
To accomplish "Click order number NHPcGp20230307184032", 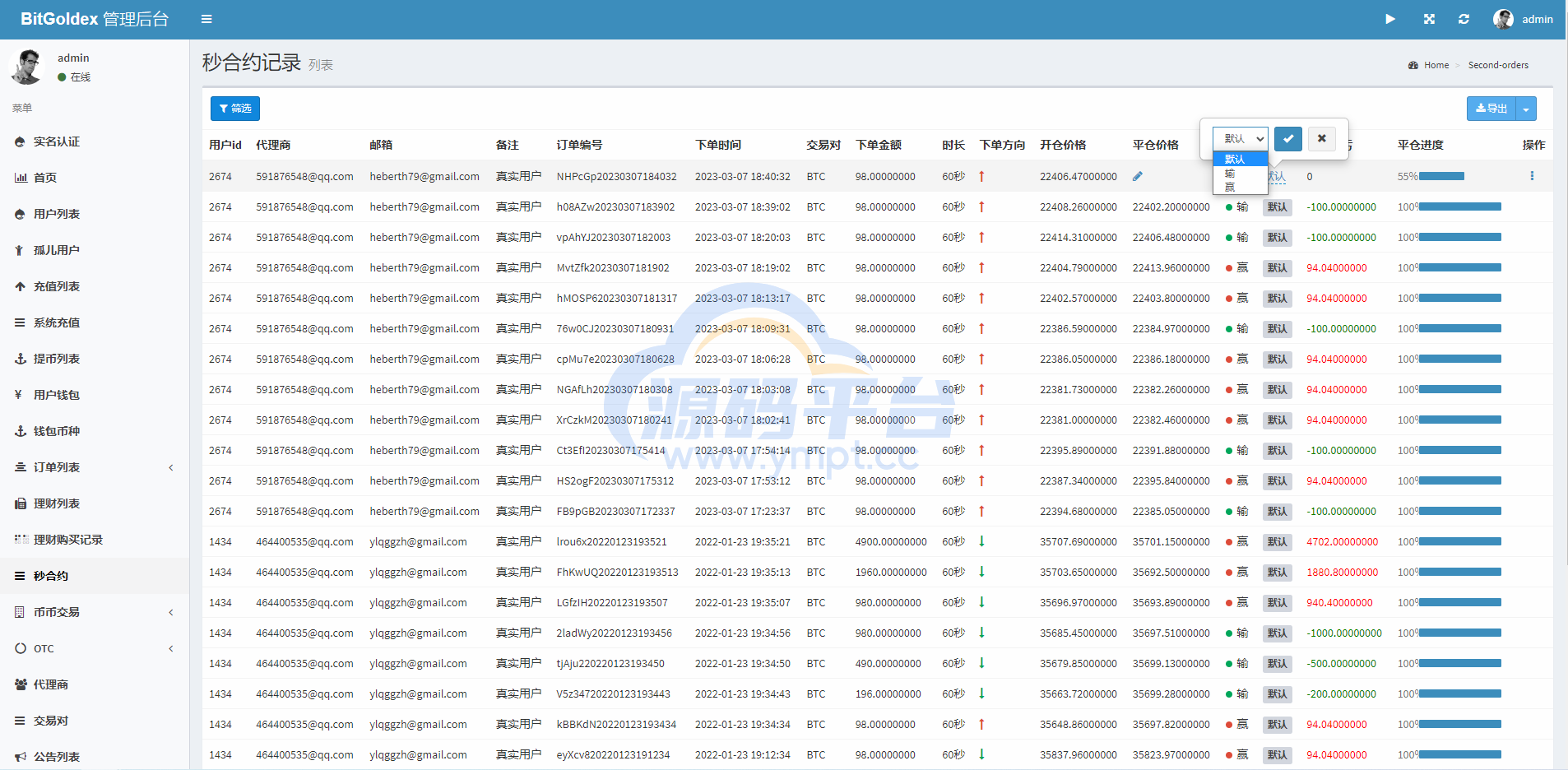I will [x=616, y=176].
